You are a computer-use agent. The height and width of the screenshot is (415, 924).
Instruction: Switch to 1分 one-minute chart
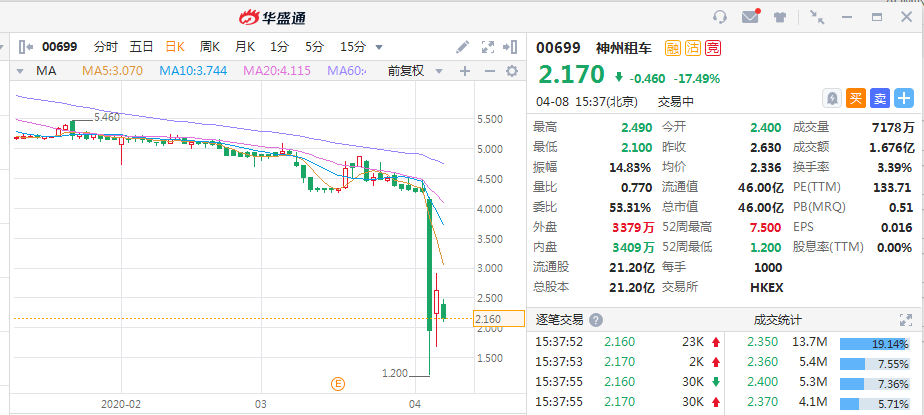(x=279, y=47)
